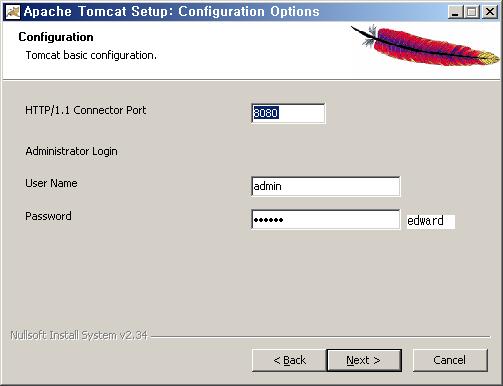
Task: Close the Tomcat Setup window
Action: click(490, 12)
